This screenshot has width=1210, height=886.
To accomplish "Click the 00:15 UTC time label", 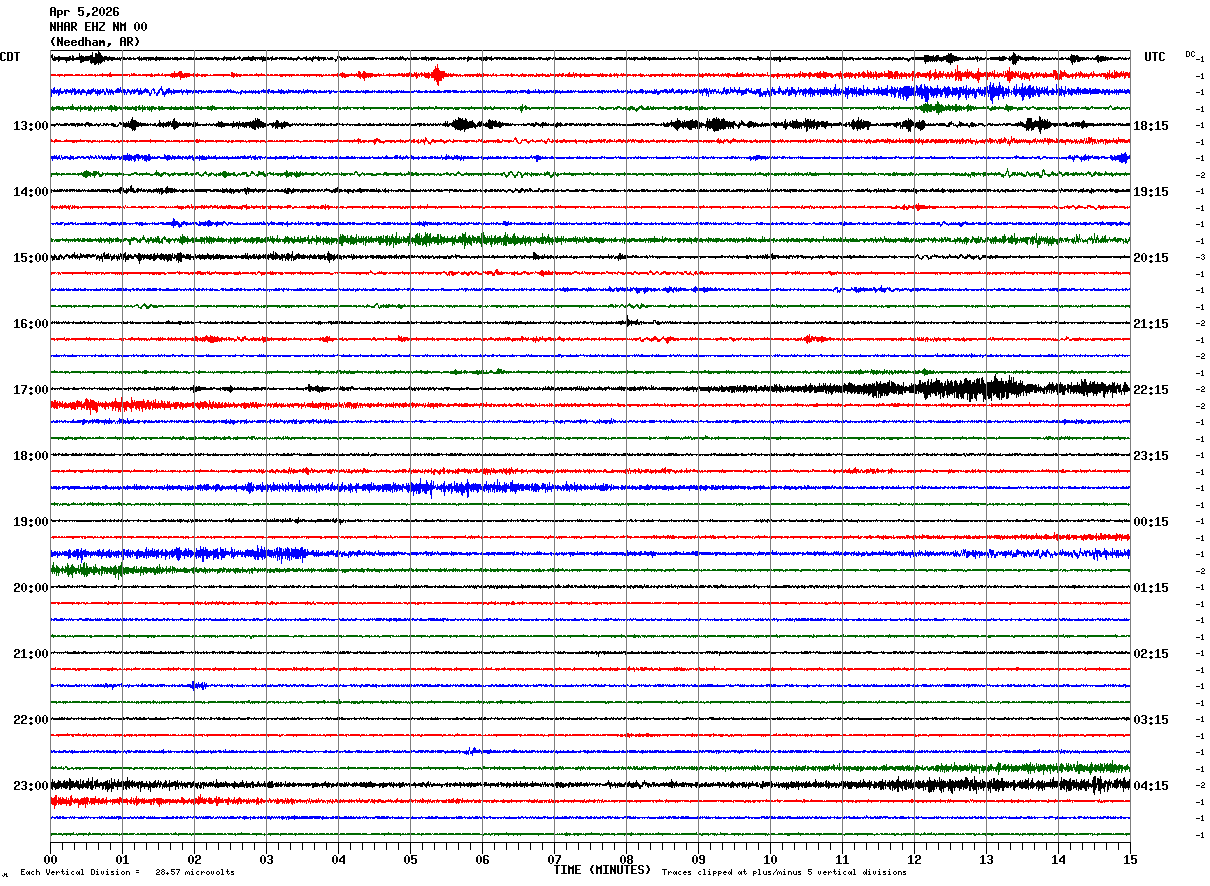I will pos(1151,522).
